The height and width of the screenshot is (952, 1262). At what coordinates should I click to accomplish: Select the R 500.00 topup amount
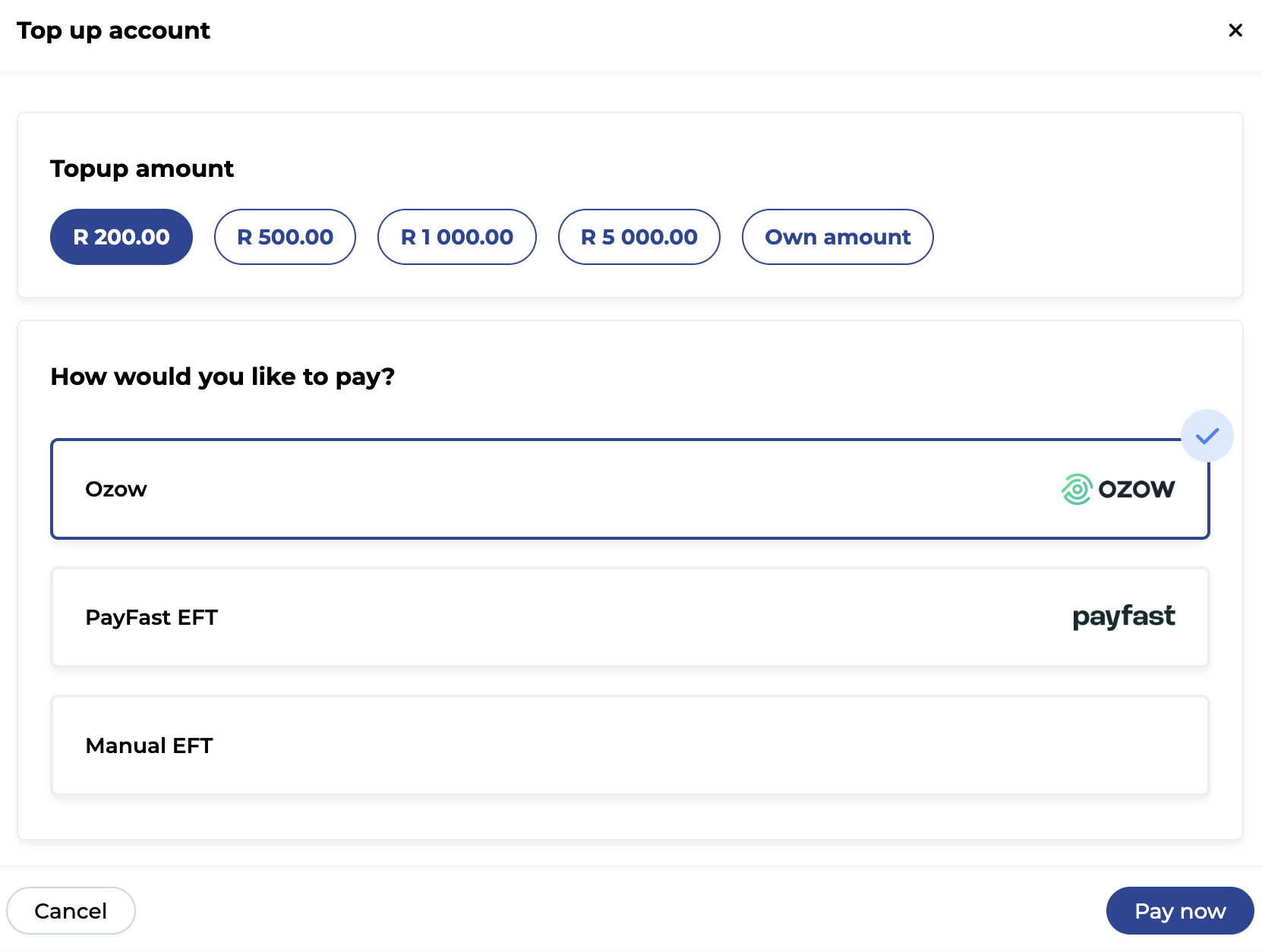[x=285, y=237]
